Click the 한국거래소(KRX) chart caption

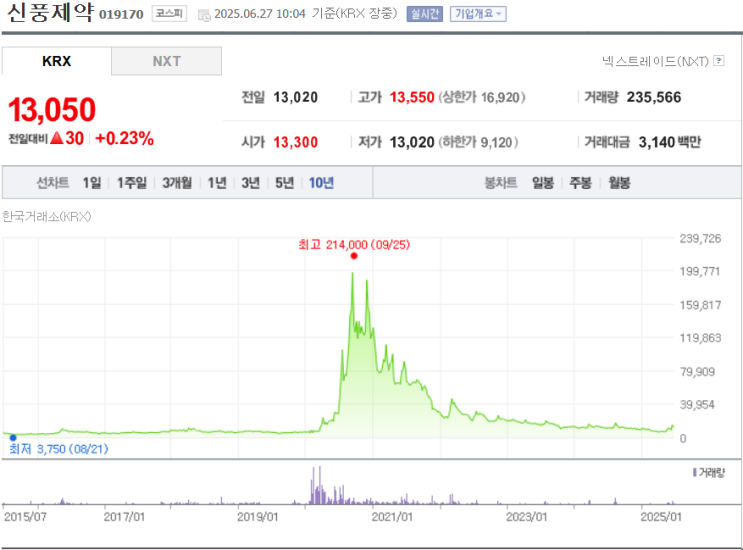click(x=46, y=216)
